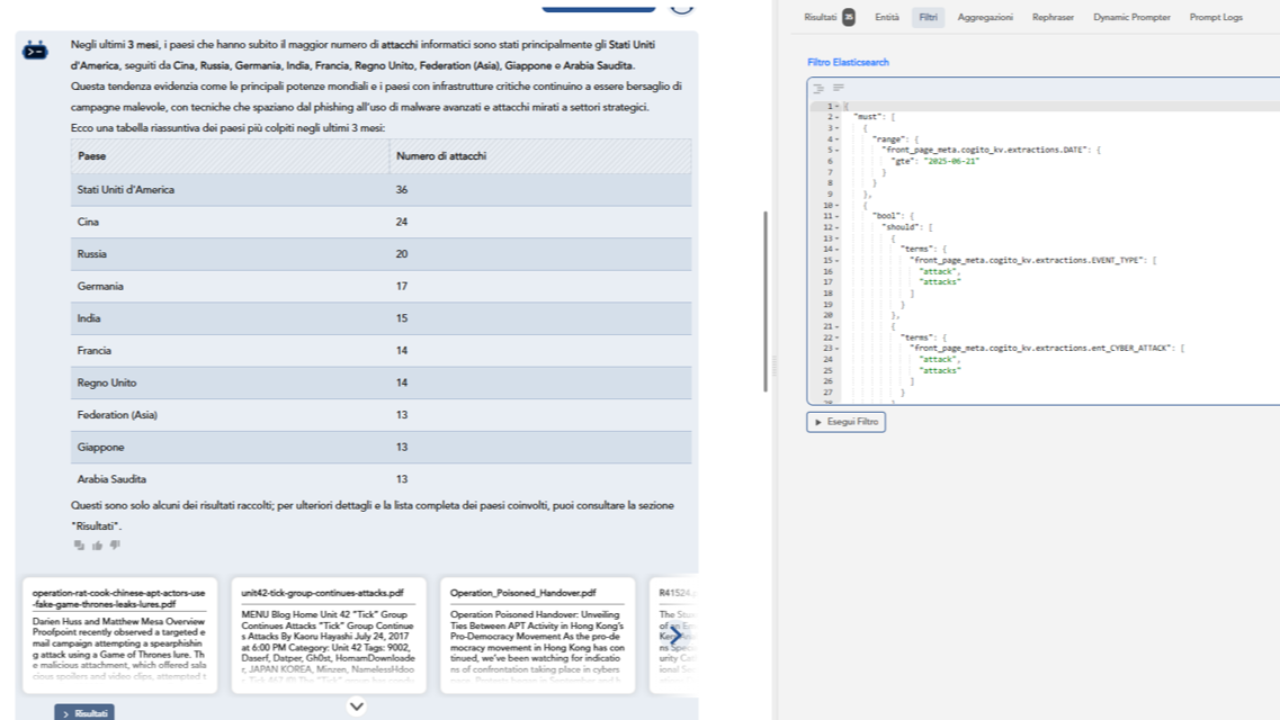Fold the "terms" block at line 14
This screenshot has height=720, width=1280.
point(838,249)
